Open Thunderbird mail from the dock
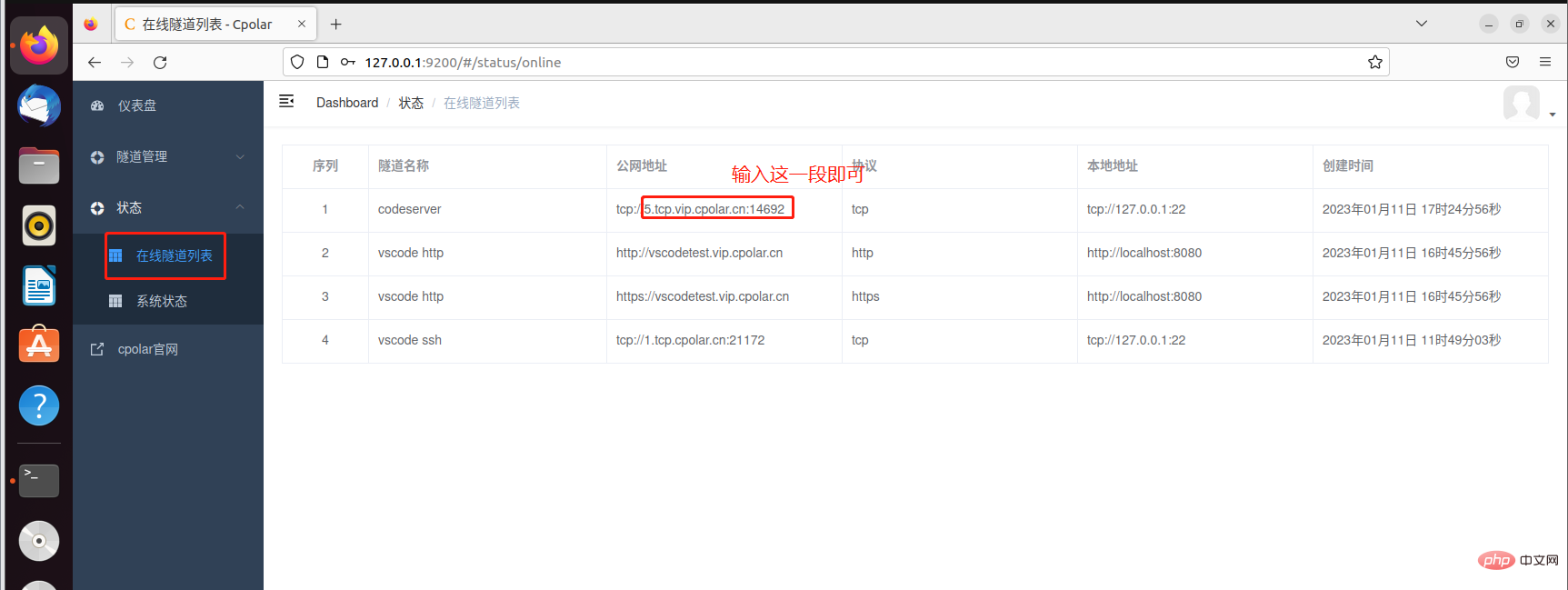The width and height of the screenshot is (1568, 590). 39,106
